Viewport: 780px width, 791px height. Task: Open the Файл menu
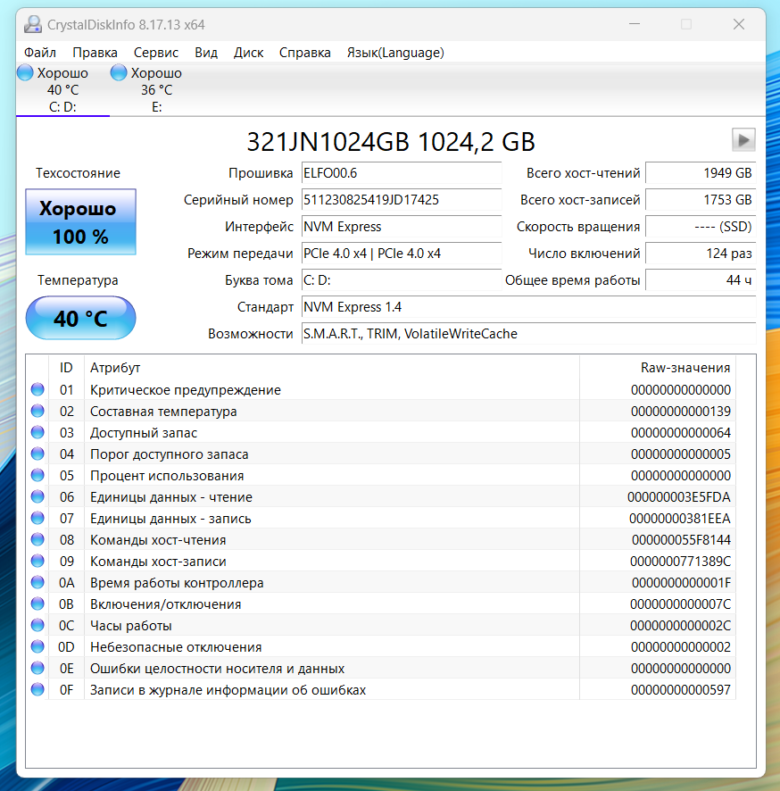pos(40,52)
